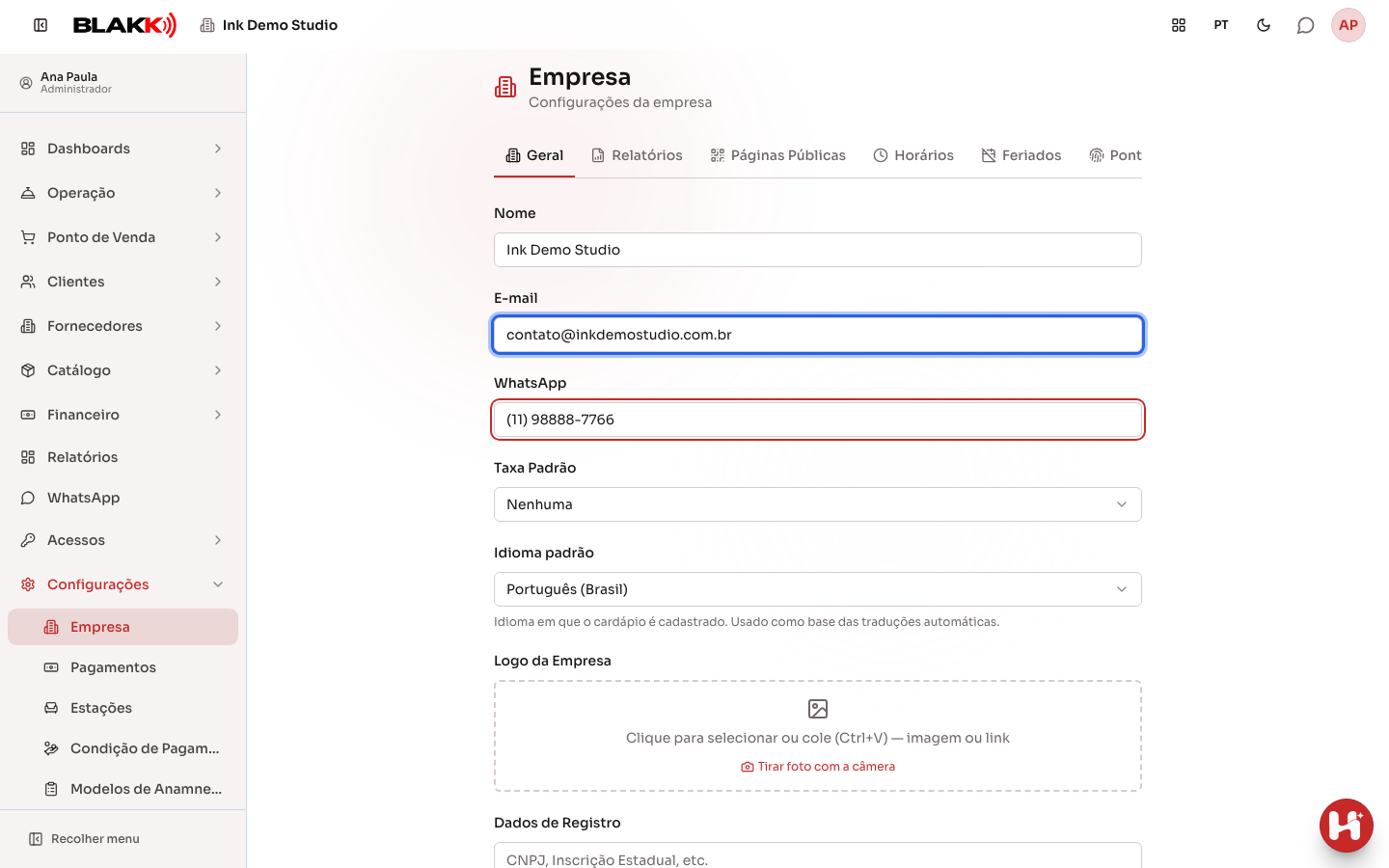The height and width of the screenshot is (868, 1389).
Task: Open chat messages icon in header
Action: [1306, 25]
